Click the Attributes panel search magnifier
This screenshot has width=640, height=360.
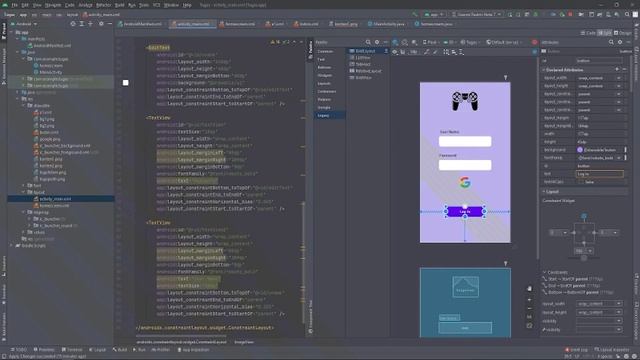(x=611, y=42)
